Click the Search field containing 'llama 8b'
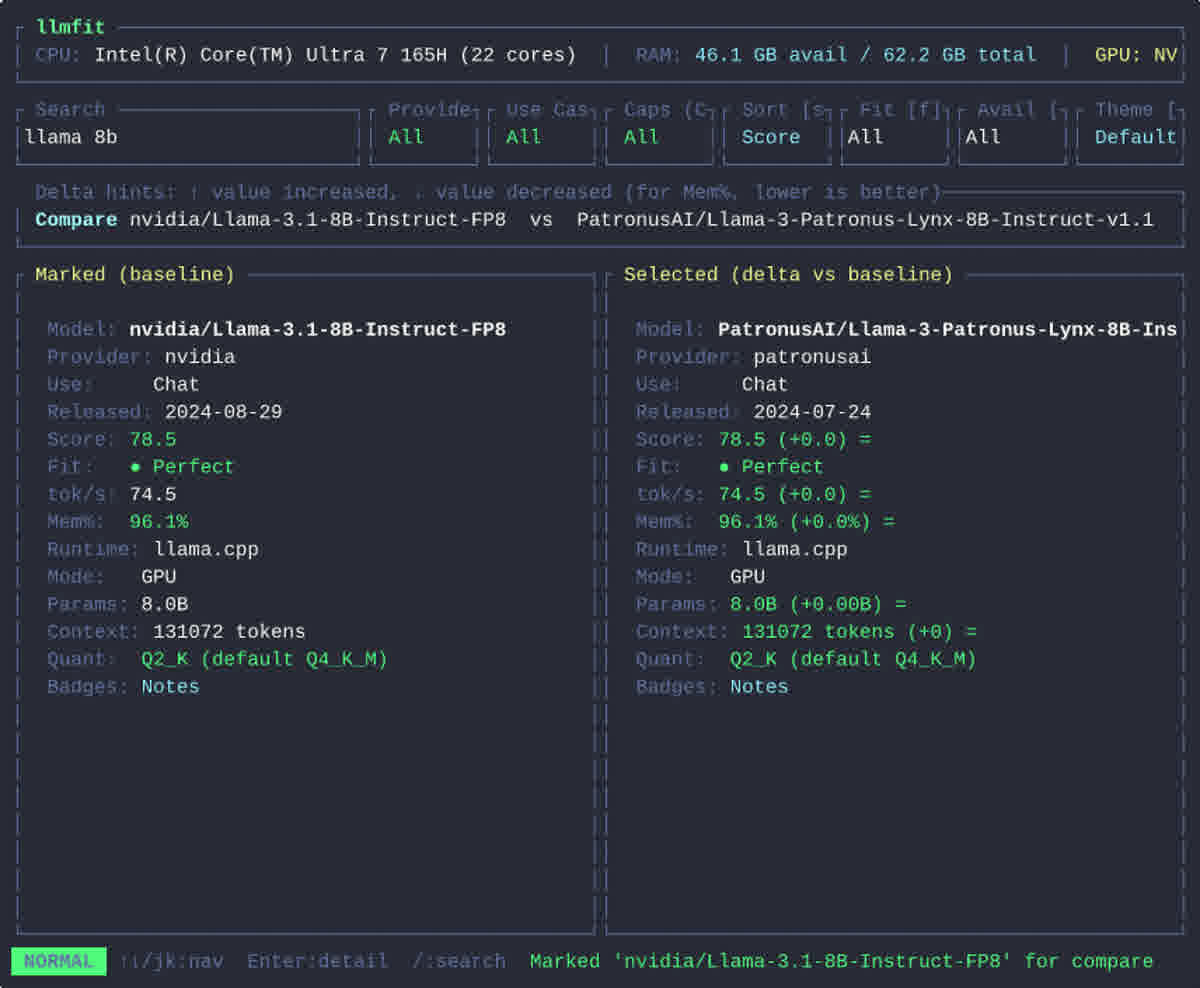Viewport: 1200px width, 988px height. coord(188,137)
